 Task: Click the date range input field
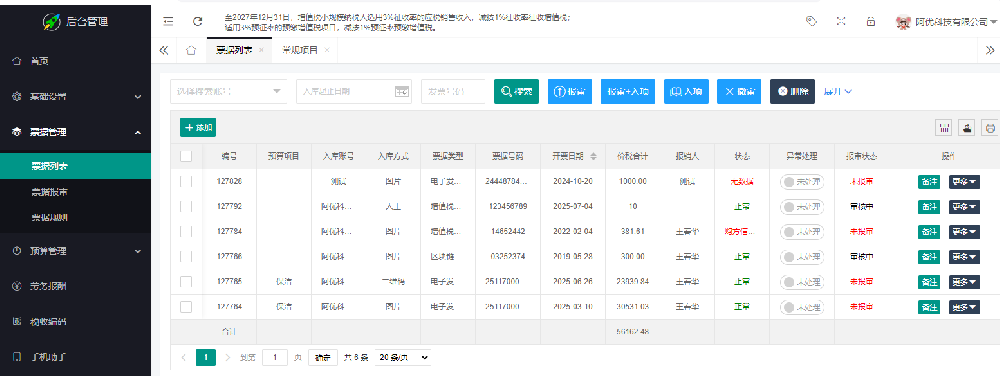tap(355, 92)
